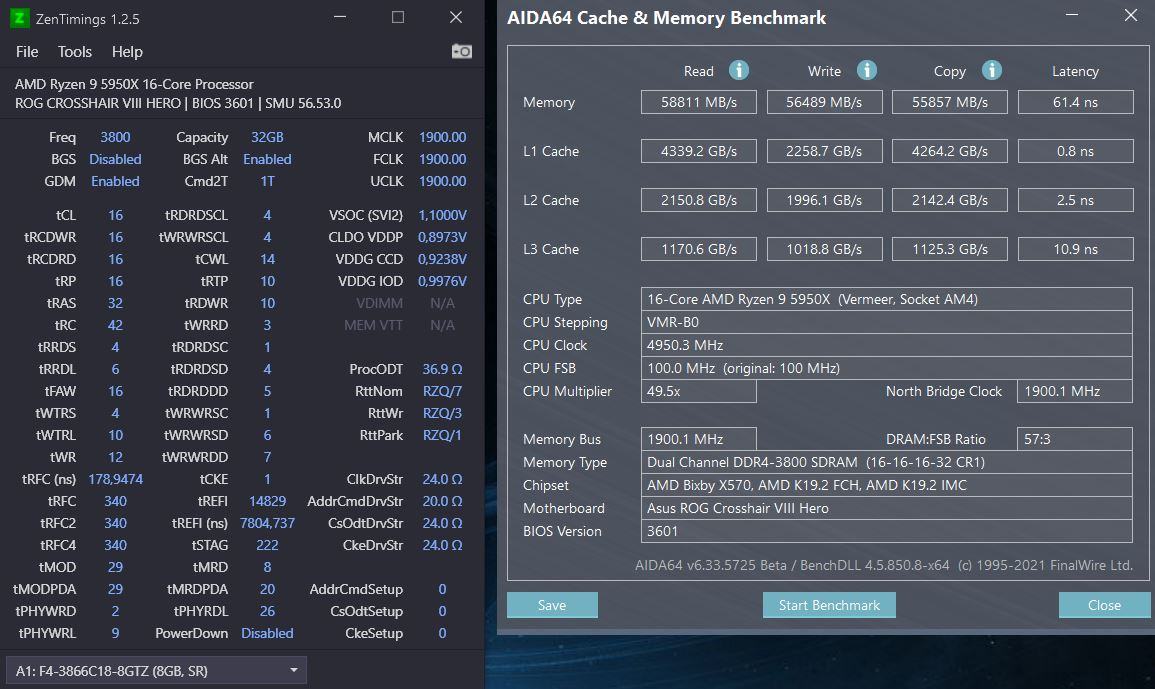The image size is (1155, 689).
Task: Click the CPU Type field text
Action: 886,299
